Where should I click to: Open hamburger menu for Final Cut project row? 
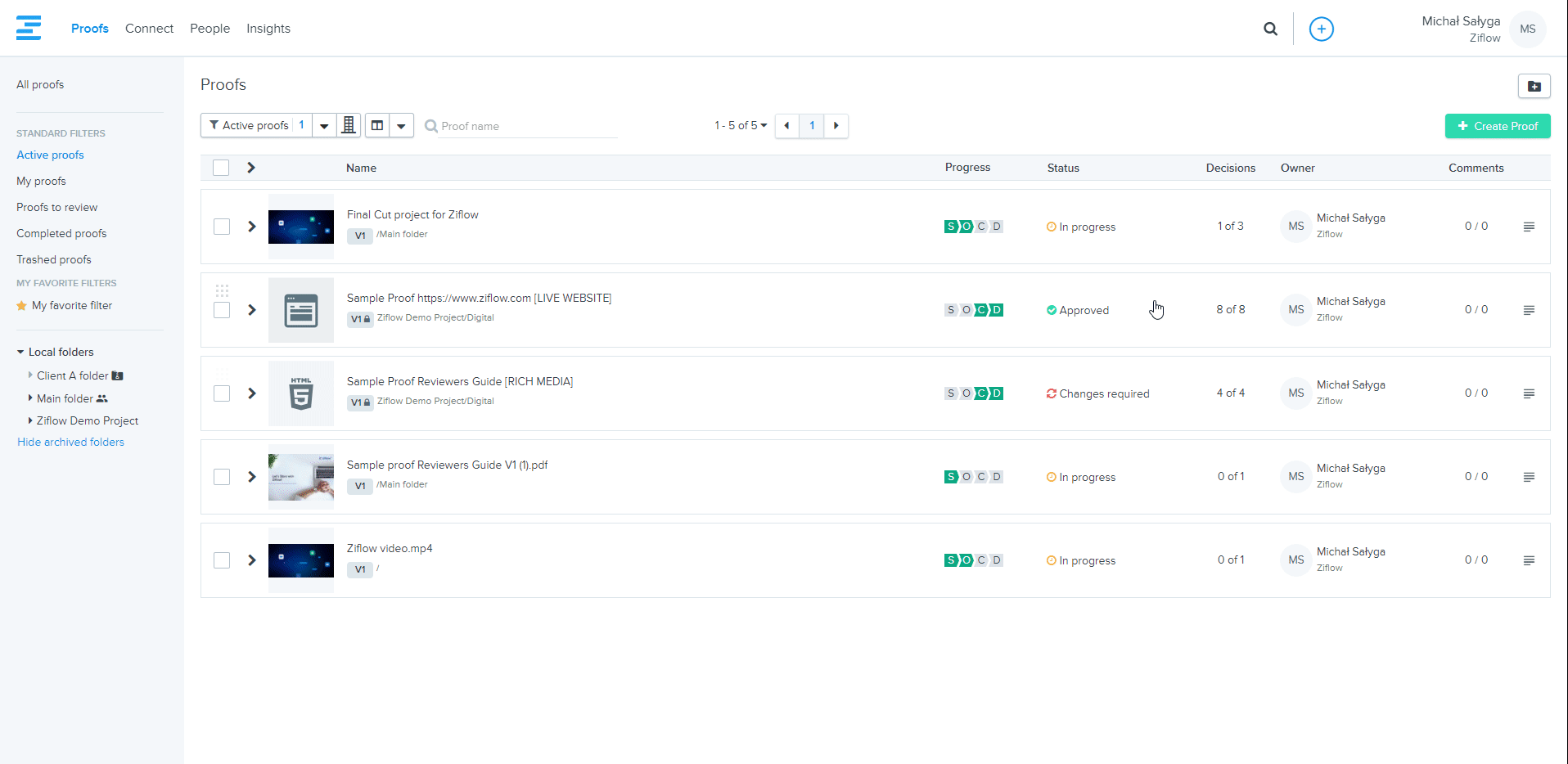point(1528,227)
